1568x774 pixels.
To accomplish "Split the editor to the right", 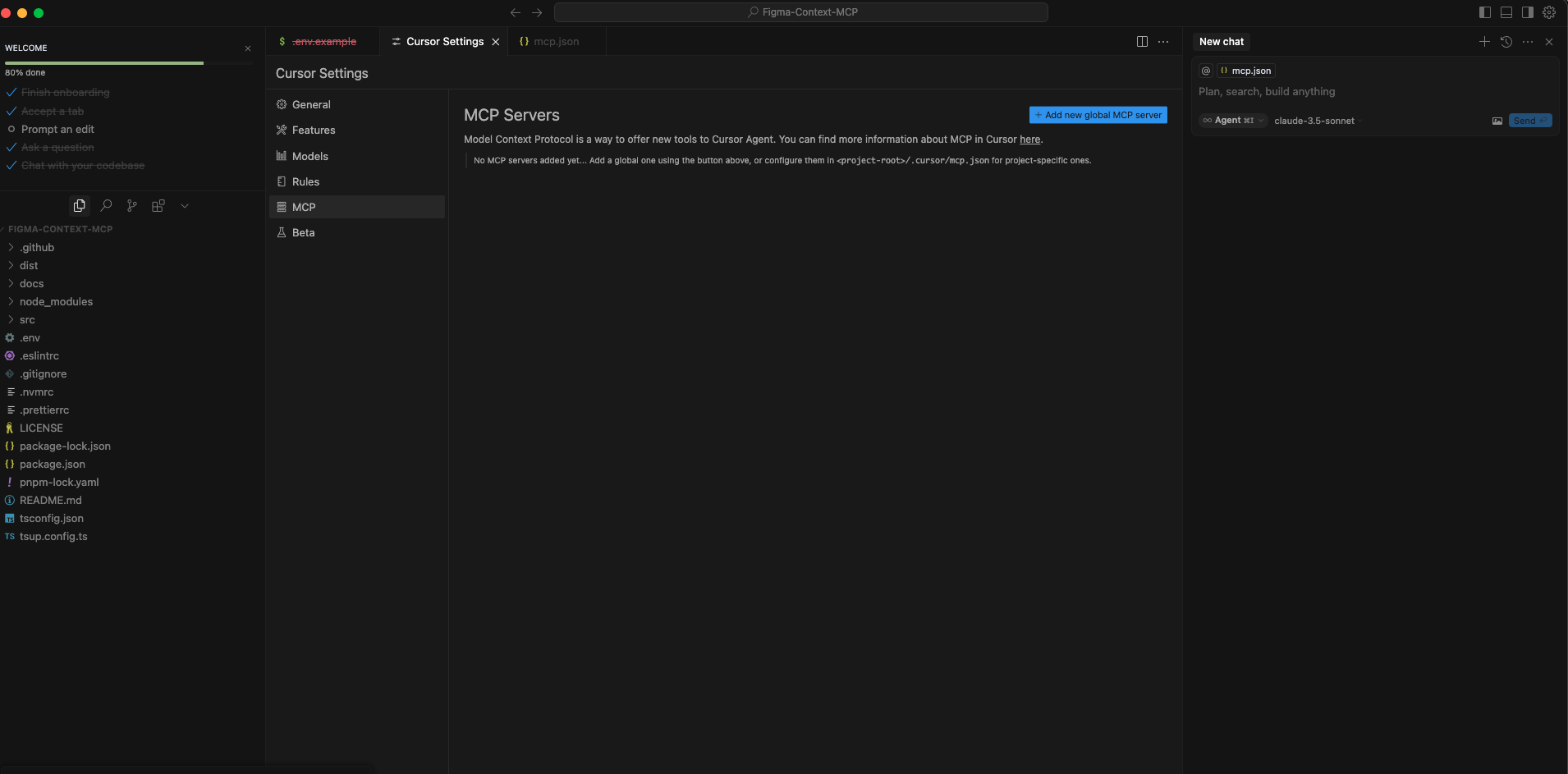I will tap(1142, 42).
